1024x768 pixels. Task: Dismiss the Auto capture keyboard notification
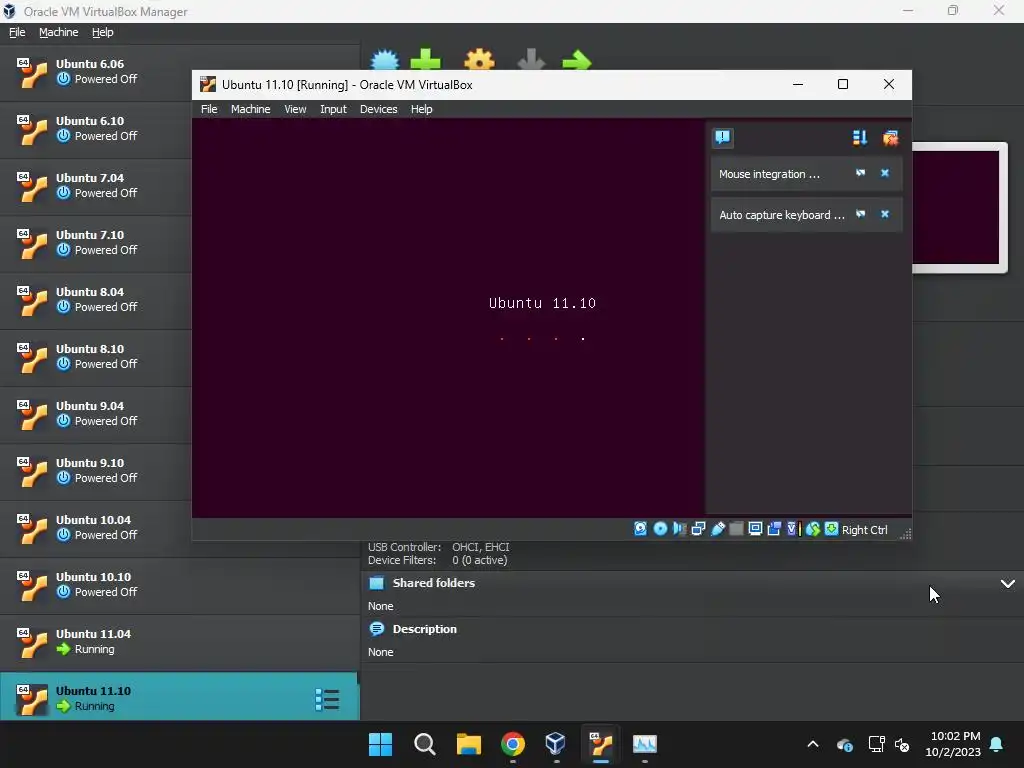pyautogui.click(x=885, y=214)
